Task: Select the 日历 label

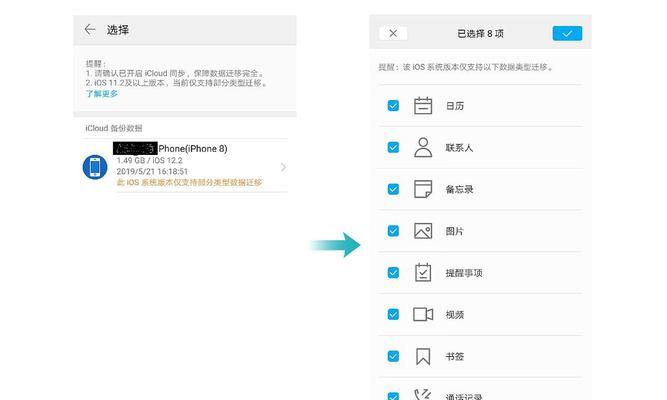Action: pyautogui.click(x=455, y=106)
